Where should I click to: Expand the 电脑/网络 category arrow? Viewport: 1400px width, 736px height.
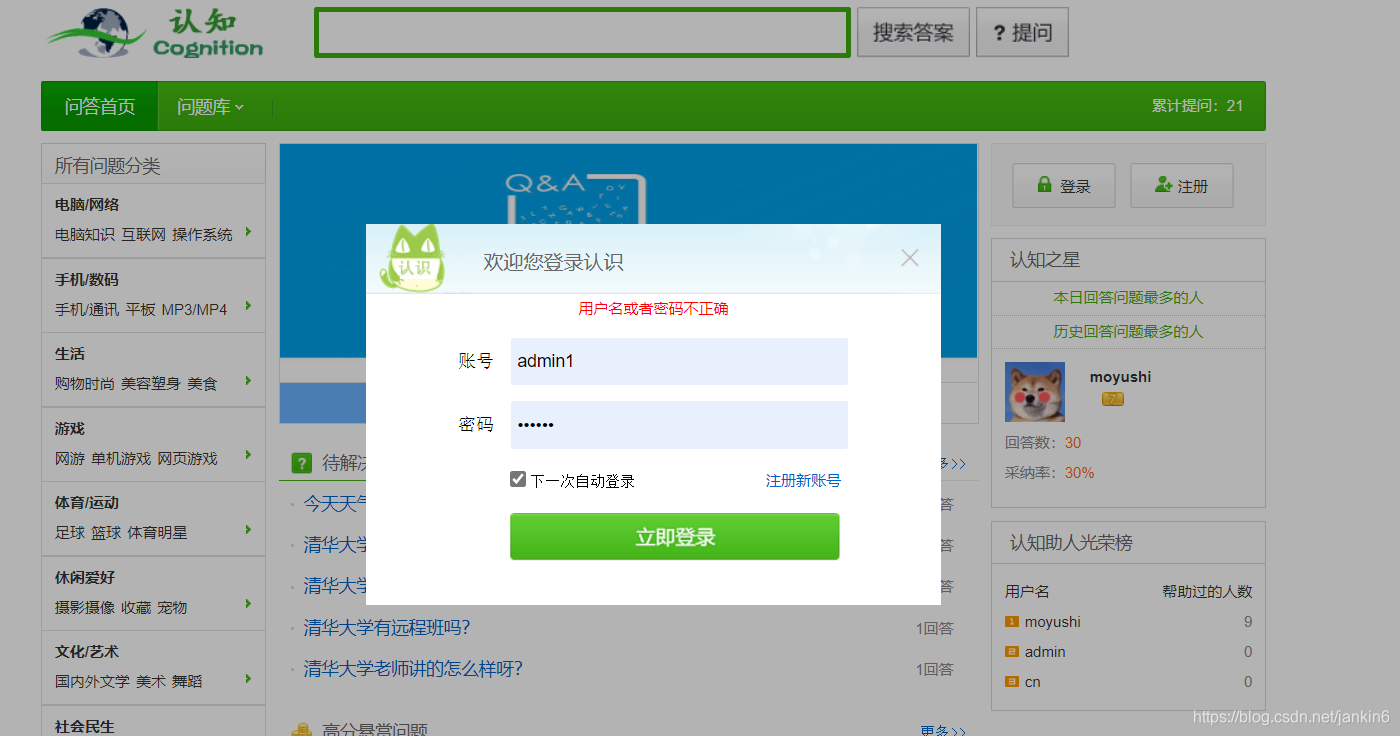click(x=248, y=231)
